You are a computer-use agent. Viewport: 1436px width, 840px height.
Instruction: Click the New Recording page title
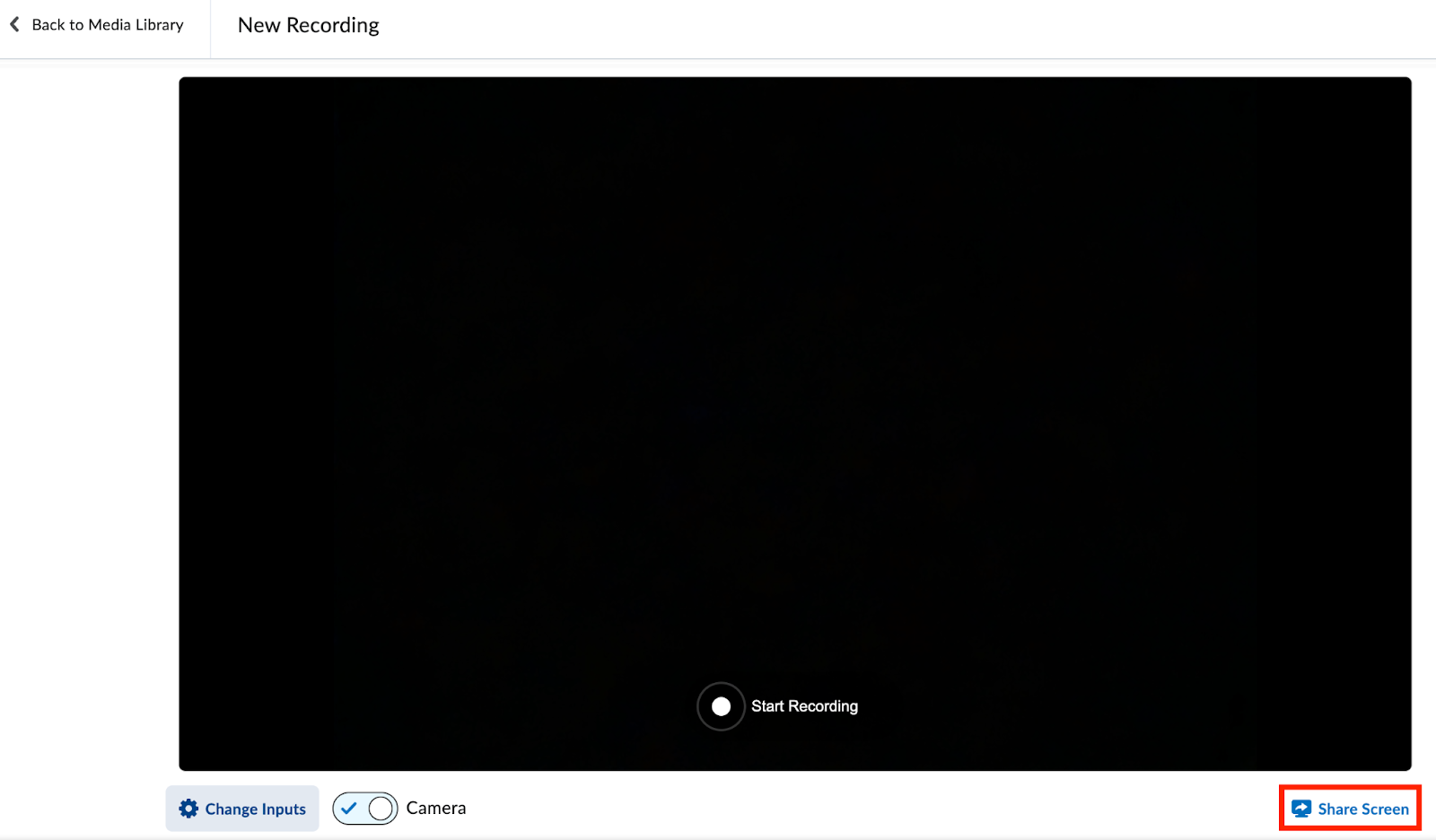(x=309, y=25)
